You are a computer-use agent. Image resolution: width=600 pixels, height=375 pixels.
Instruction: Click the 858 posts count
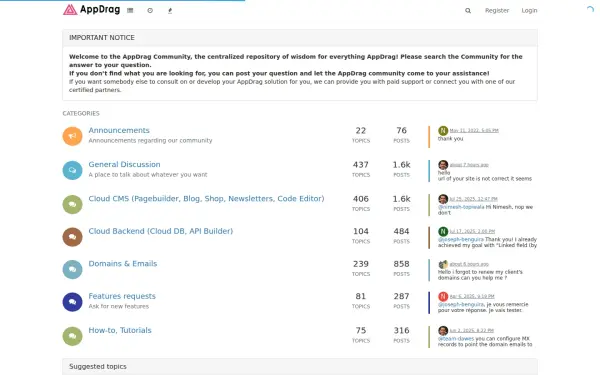pyautogui.click(x=401, y=264)
